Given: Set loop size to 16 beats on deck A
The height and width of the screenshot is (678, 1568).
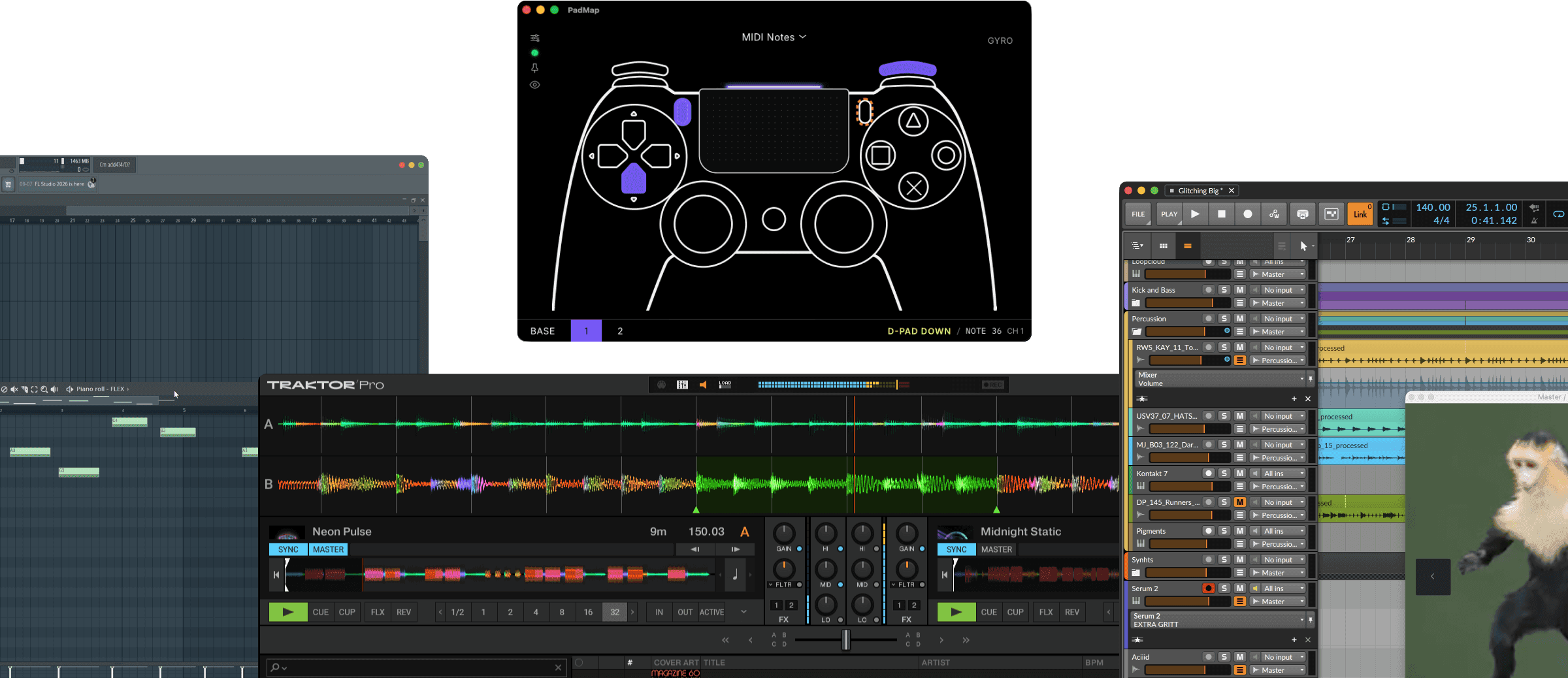Looking at the screenshot, I should [588, 612].
